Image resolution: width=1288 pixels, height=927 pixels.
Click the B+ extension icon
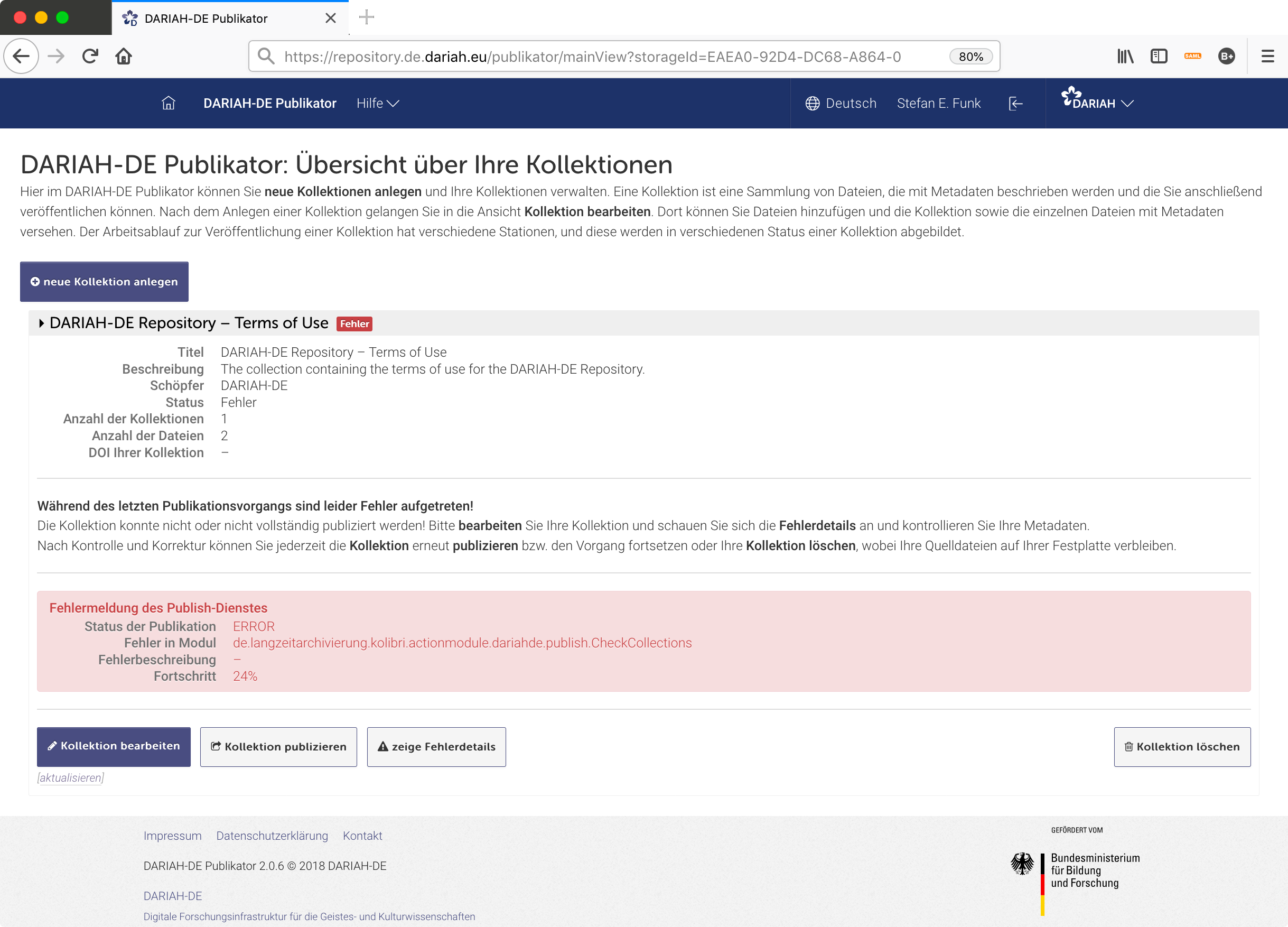[x=1227, y=55]
